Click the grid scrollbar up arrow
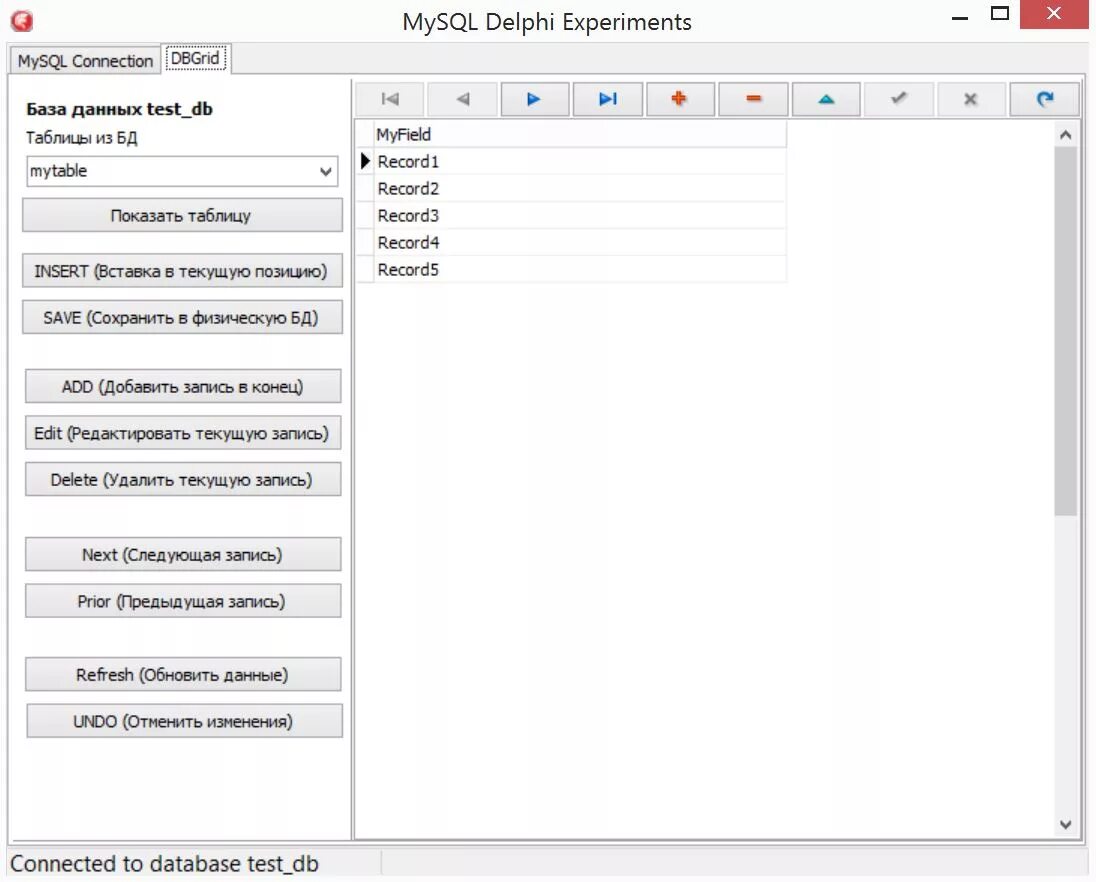This screenshot has height=882, width=1096. 1065,135
